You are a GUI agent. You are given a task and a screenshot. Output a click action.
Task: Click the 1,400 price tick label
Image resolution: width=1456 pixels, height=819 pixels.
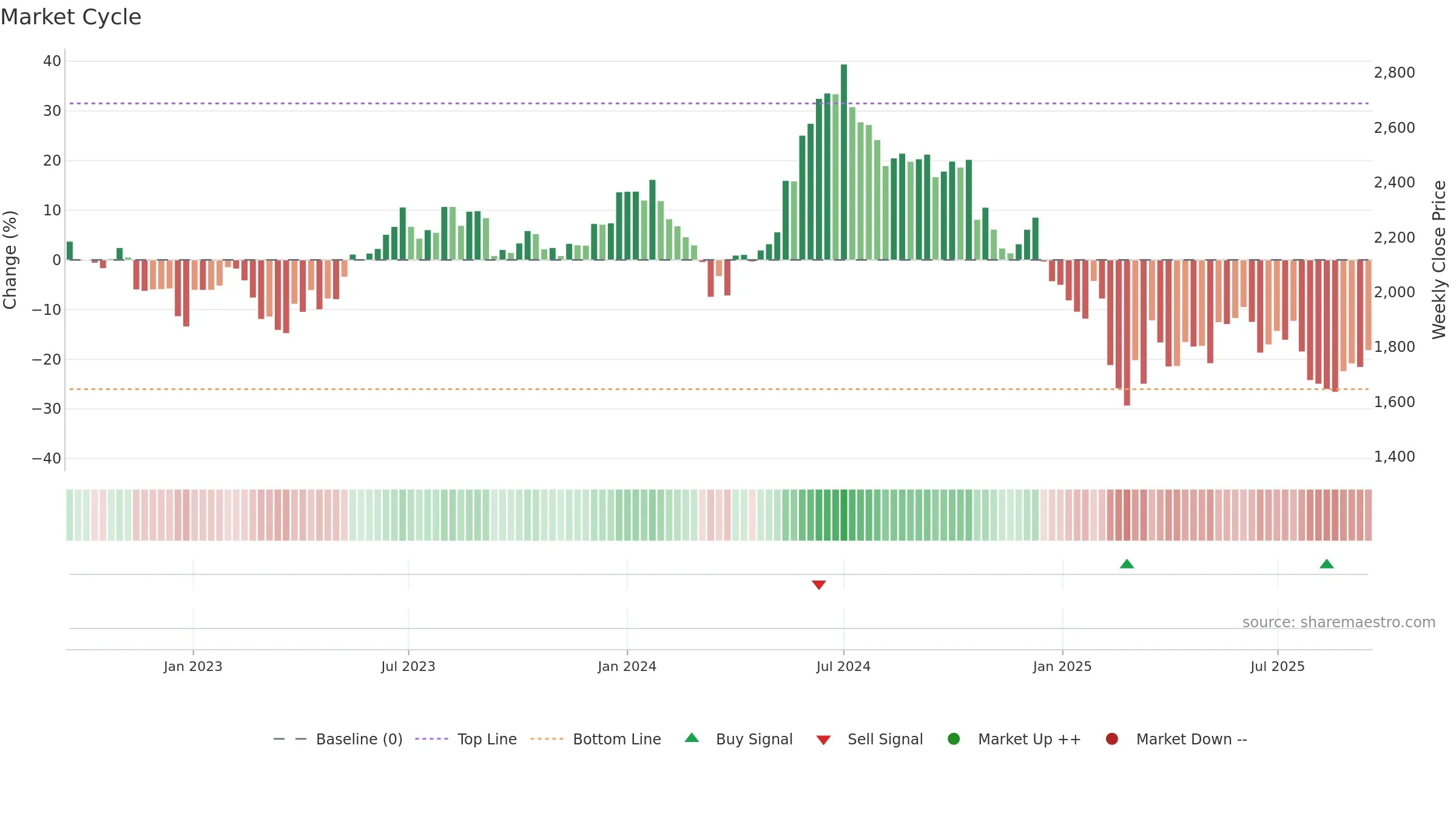(x=1394, y=456)
